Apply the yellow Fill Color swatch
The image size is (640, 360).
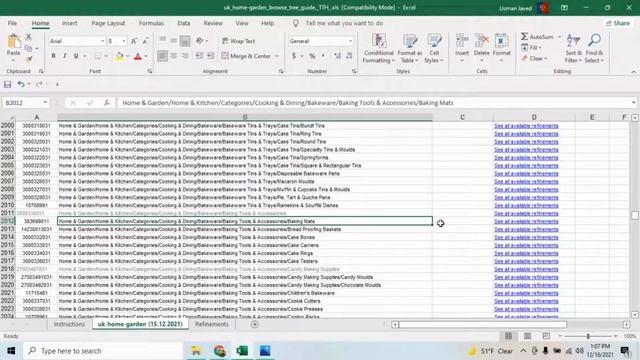tap(119, 56)
